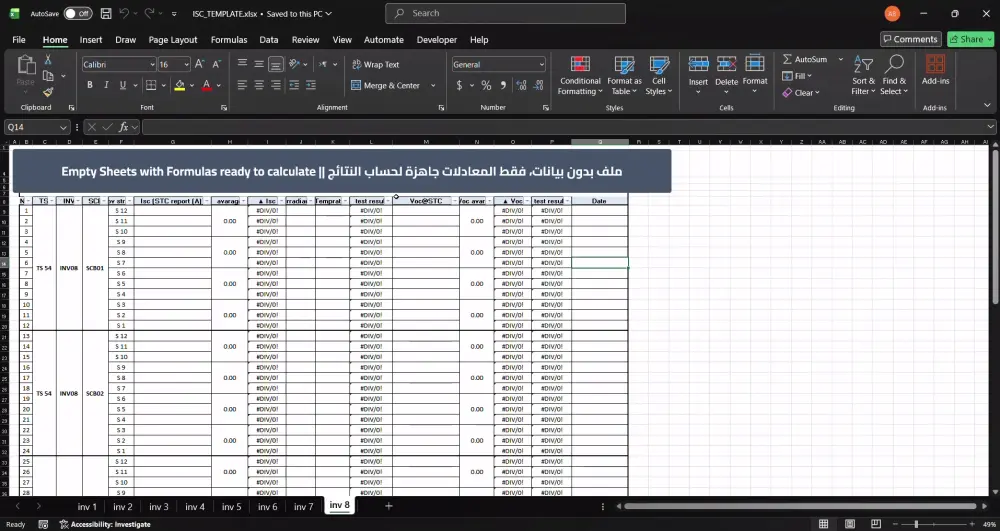
Task: Switch to the Formulas ribbon tab
Action: click(x=229, y=40)
